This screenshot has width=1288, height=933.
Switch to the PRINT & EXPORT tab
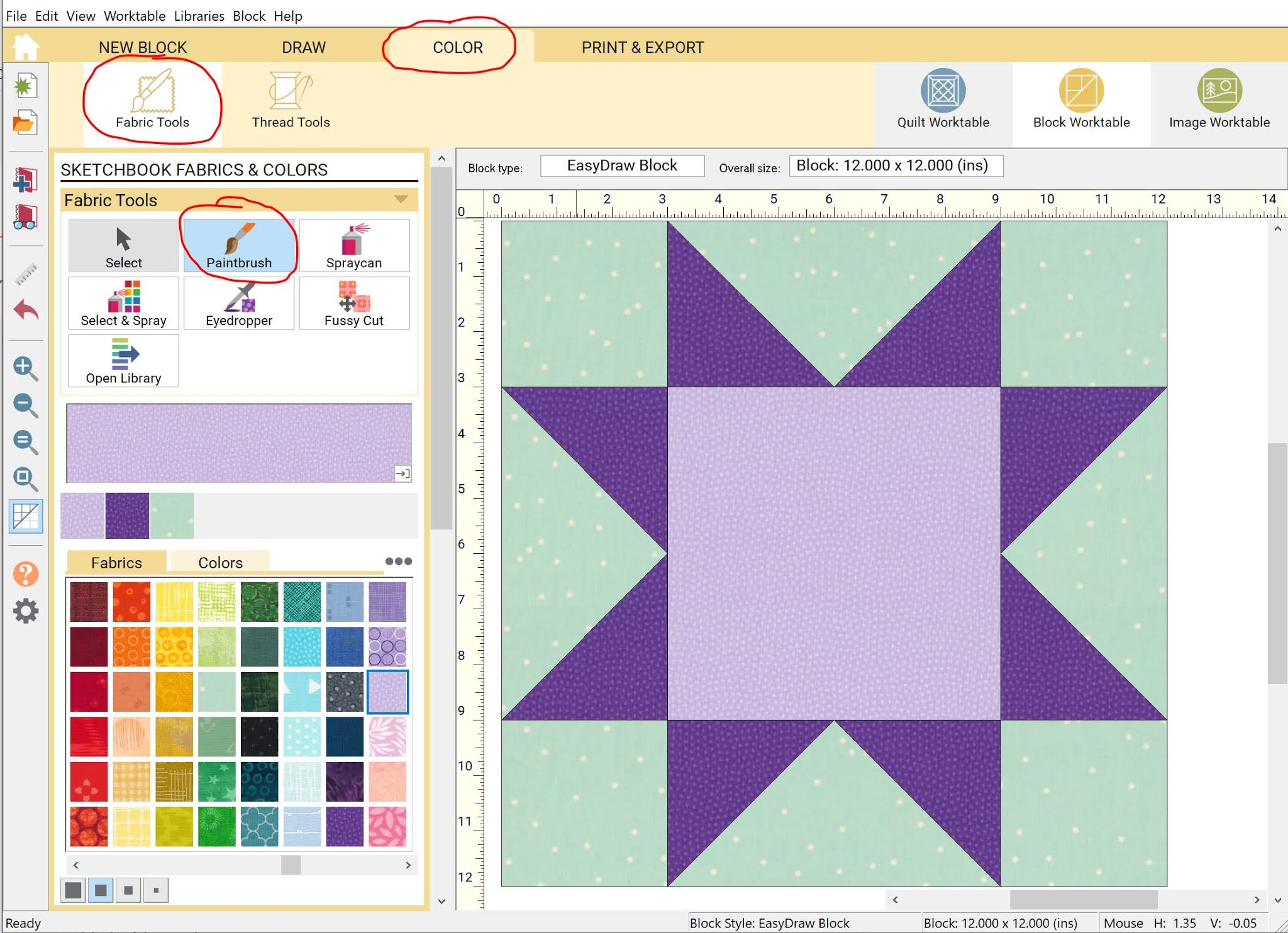[642, 47]
